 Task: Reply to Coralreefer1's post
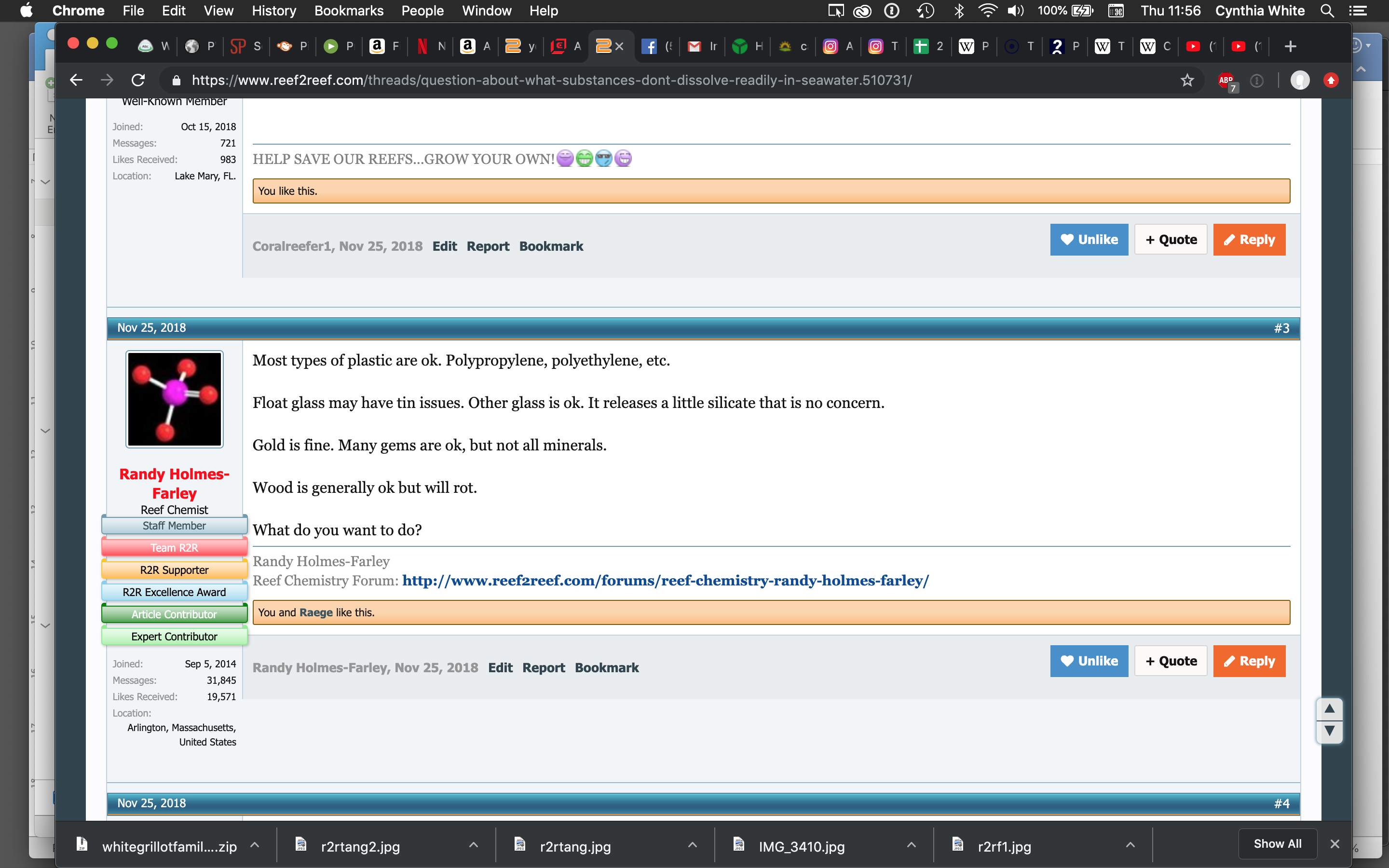pyautogui.click(x=1249, y=239)
